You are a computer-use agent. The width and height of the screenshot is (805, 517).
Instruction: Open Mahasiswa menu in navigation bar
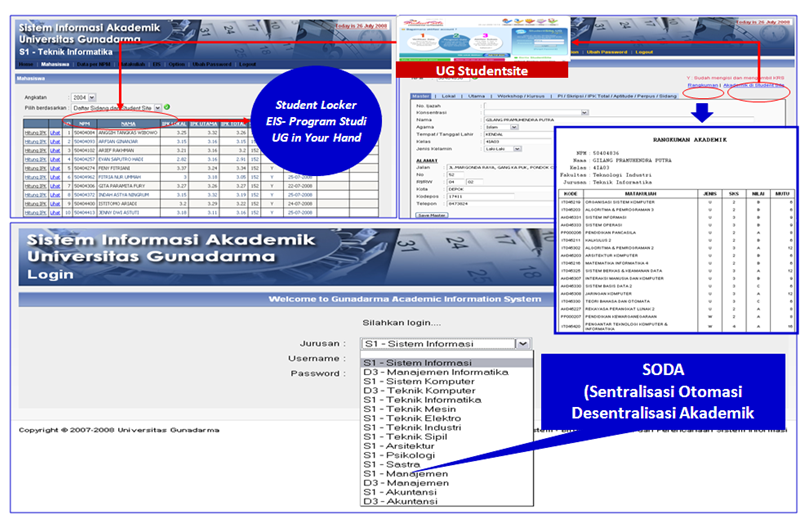[55, 64]
